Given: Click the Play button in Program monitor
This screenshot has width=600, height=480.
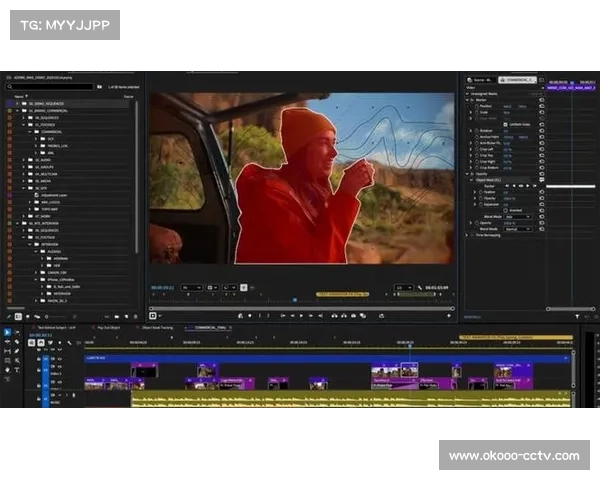Looking at the screenshot, I should click(x=302, y=316).
